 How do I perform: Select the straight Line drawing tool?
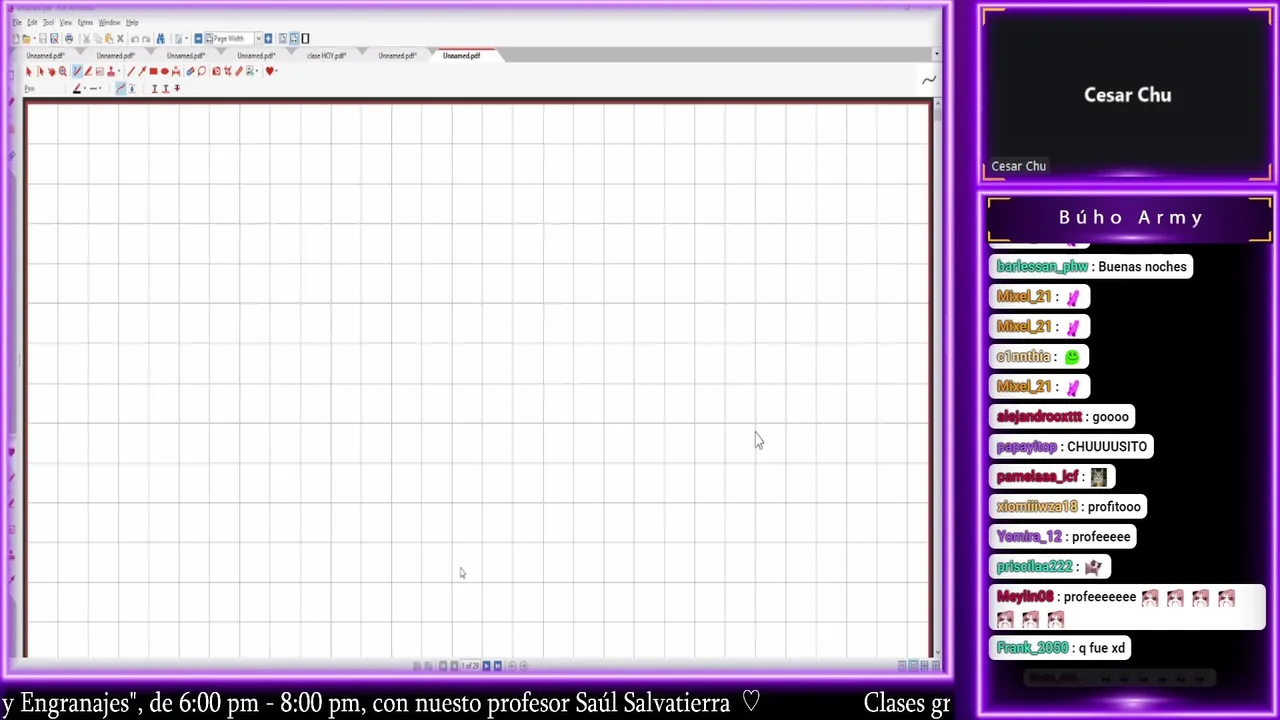coord(130,71)
